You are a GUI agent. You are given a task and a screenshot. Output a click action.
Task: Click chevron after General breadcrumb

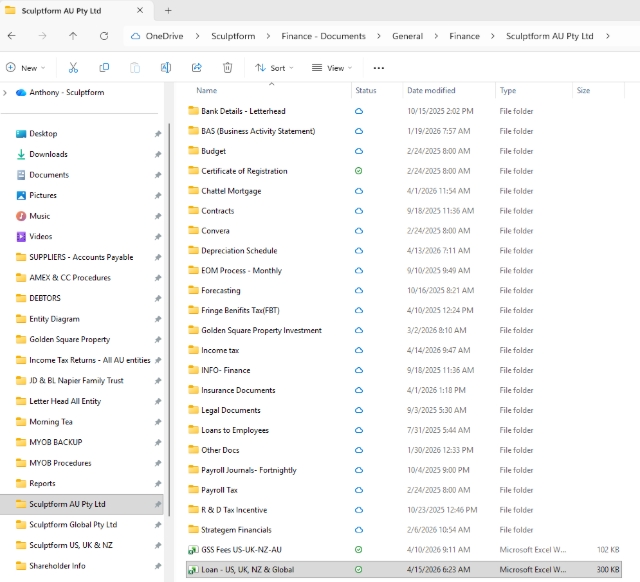click(x=436, y=36)
